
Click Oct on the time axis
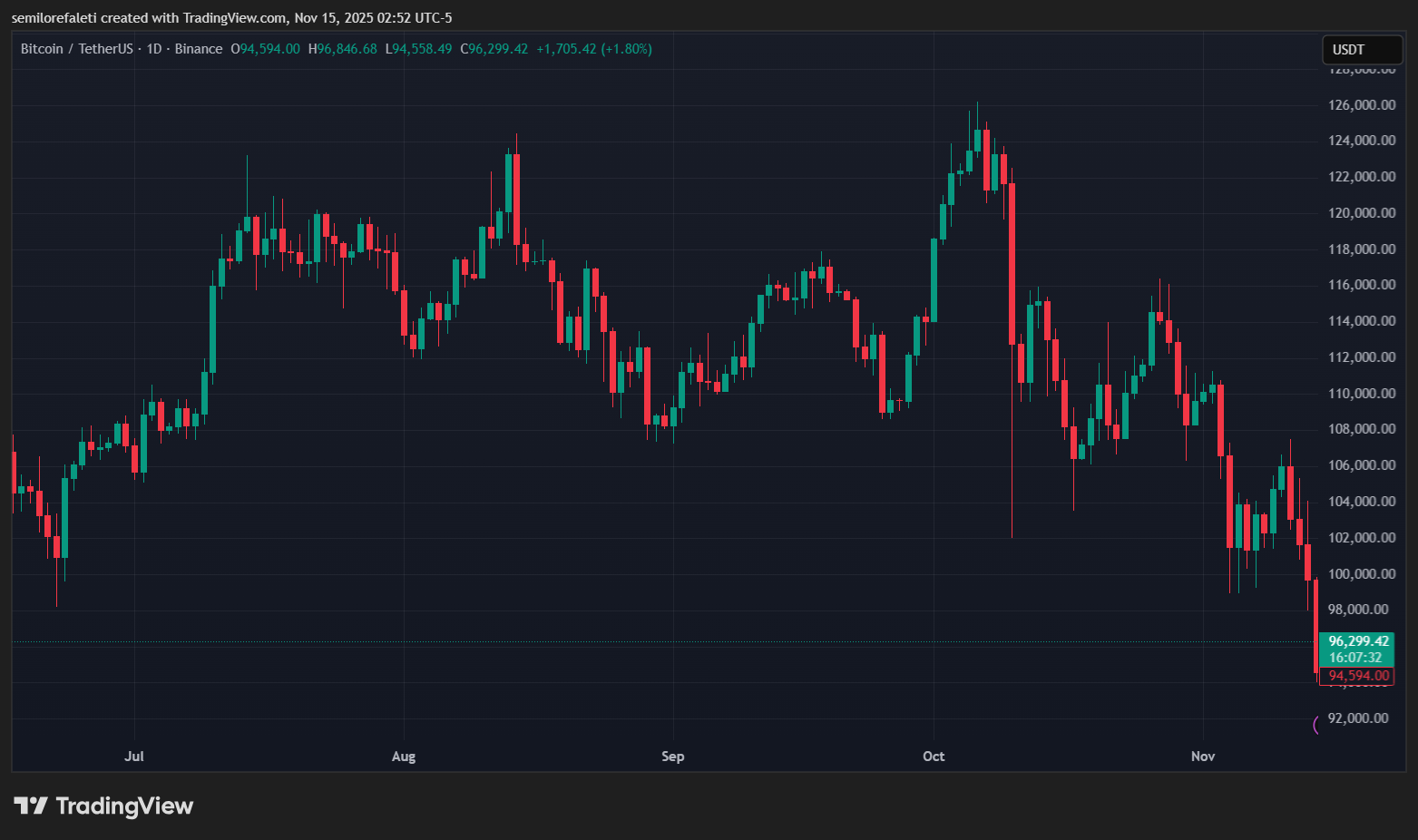(x=934, y=756)
